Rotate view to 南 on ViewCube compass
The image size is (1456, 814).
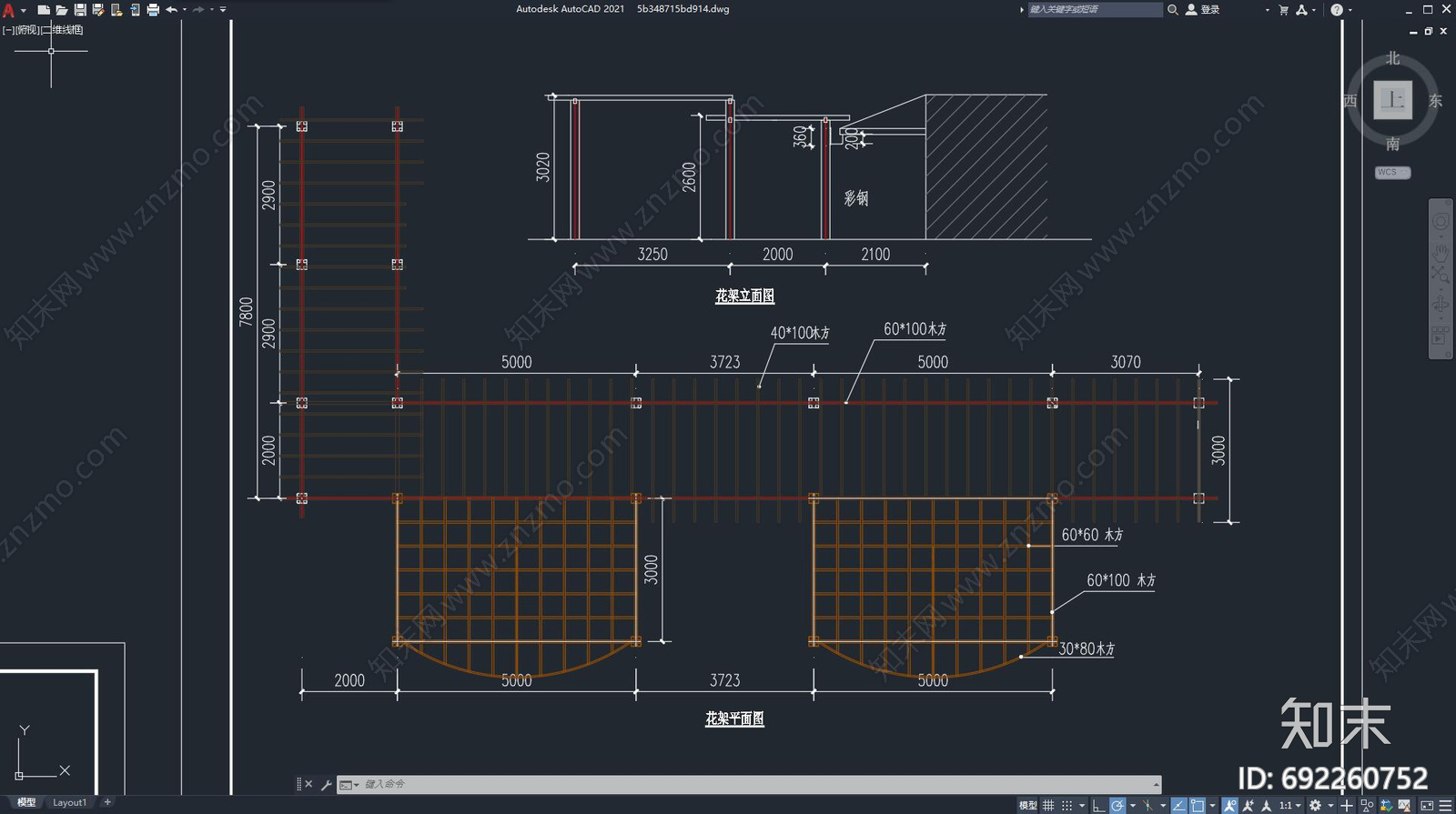[1392, 144]
